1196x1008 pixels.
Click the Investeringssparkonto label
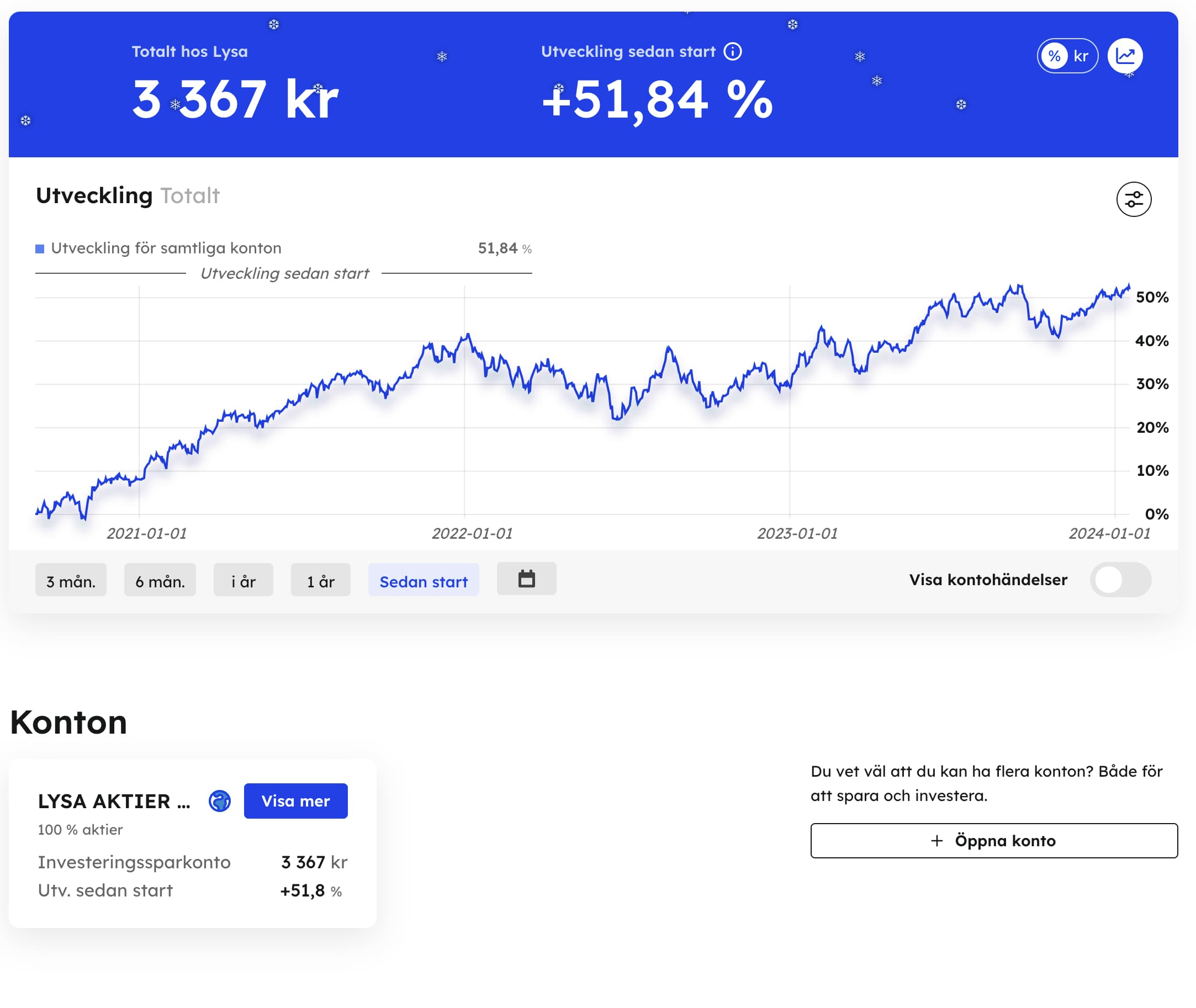[134, 862]
